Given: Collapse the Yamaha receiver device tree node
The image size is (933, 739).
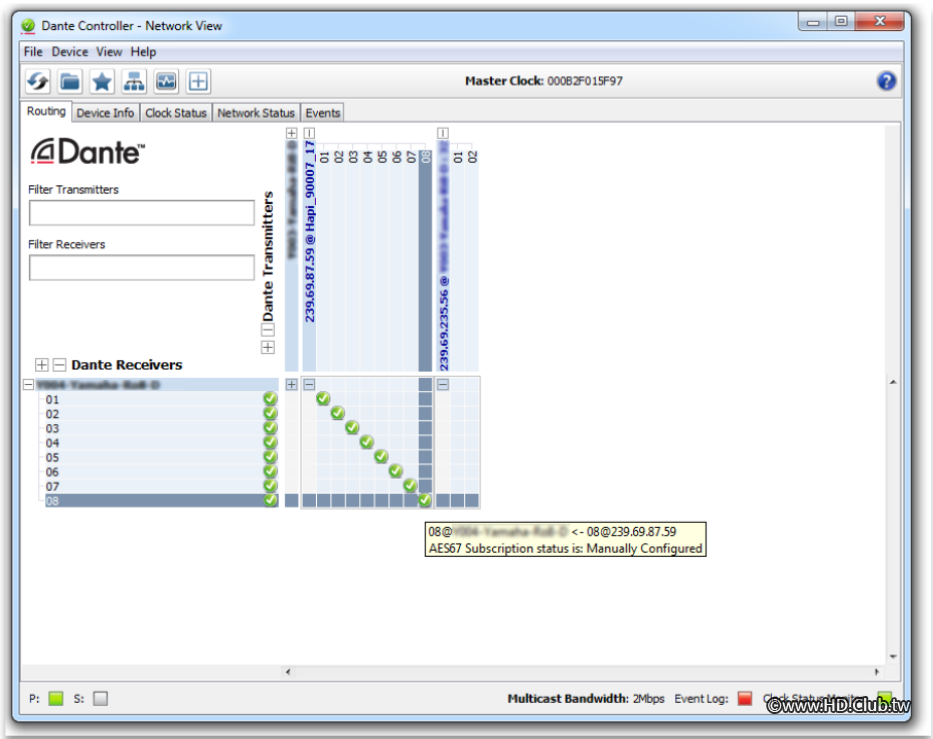Looking at the screenshot, I should click(28, 385).
